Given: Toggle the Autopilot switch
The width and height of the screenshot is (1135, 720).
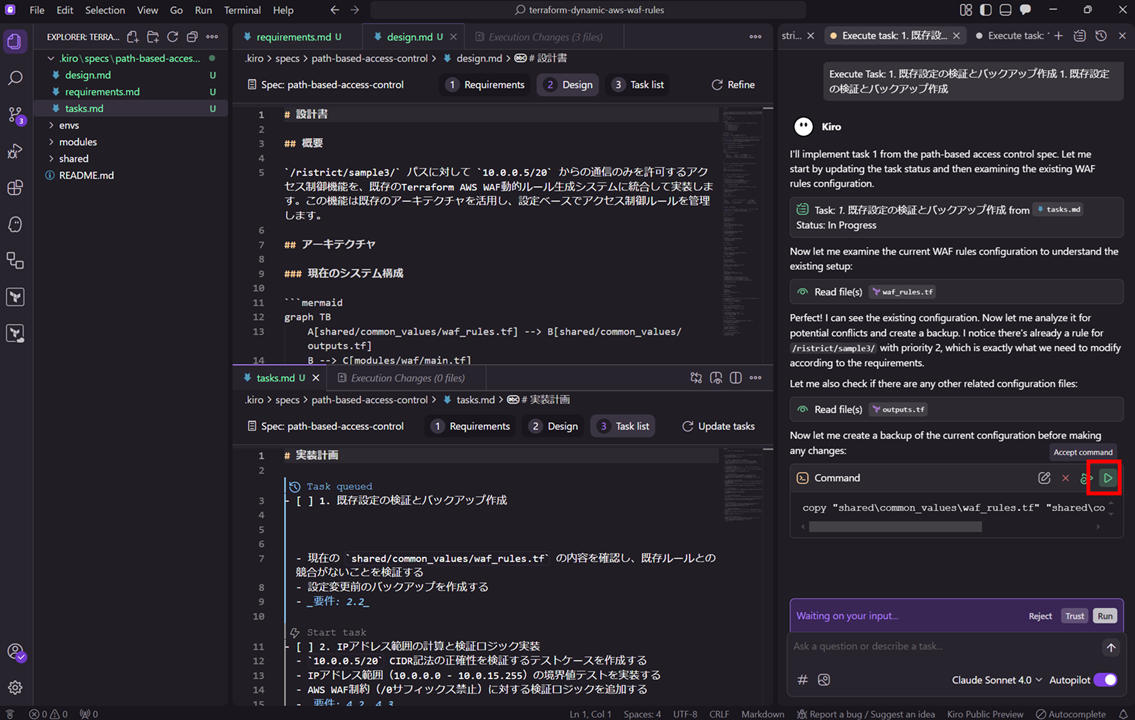Looking at the screenshot, I should [x=1105, y=679].
